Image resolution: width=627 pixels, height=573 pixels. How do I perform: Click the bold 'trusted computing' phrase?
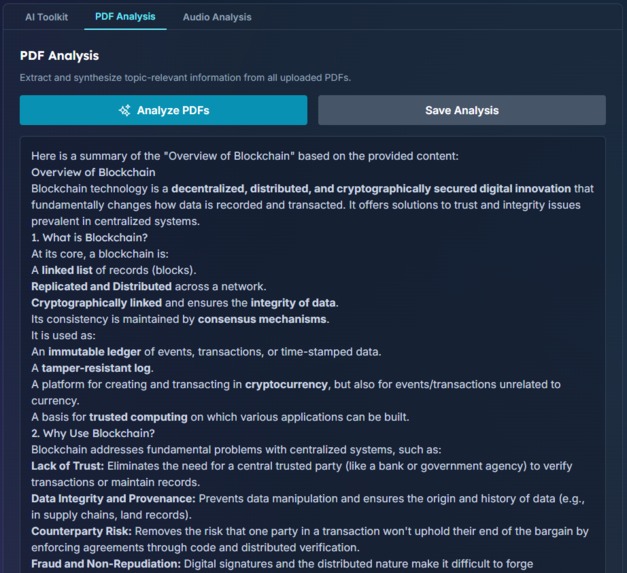click(x=138, y=417)
